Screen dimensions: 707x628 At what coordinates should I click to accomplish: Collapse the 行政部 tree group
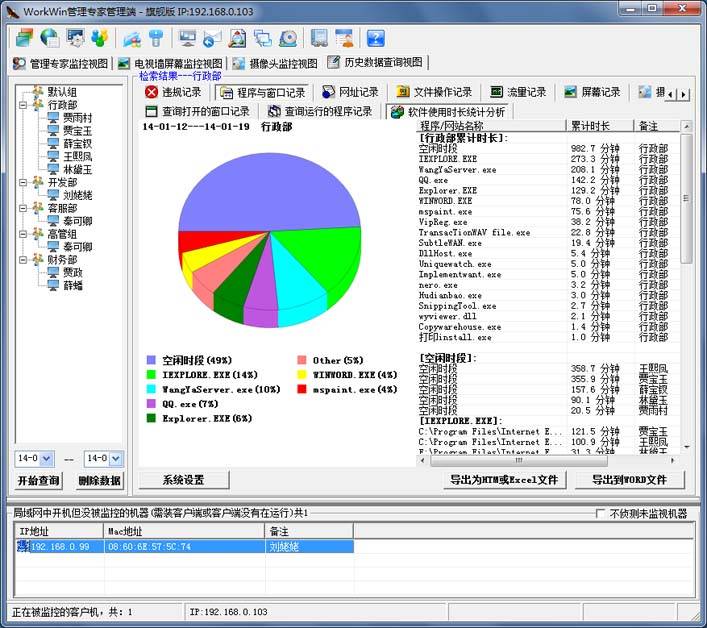pyautogui.click(x=23, y=105)
